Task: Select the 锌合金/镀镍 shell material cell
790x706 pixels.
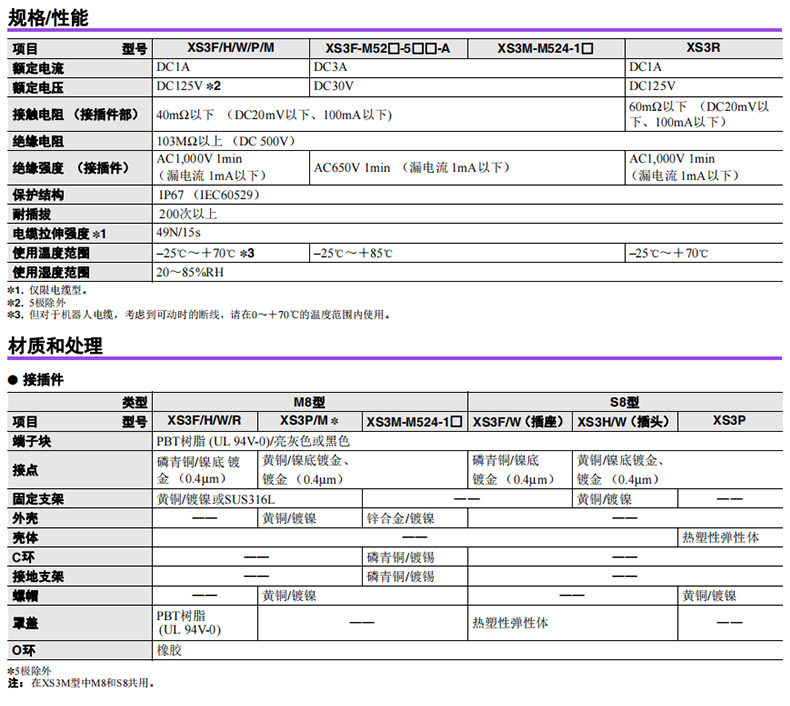Action: pyautogui.click(x=401, y=518)
